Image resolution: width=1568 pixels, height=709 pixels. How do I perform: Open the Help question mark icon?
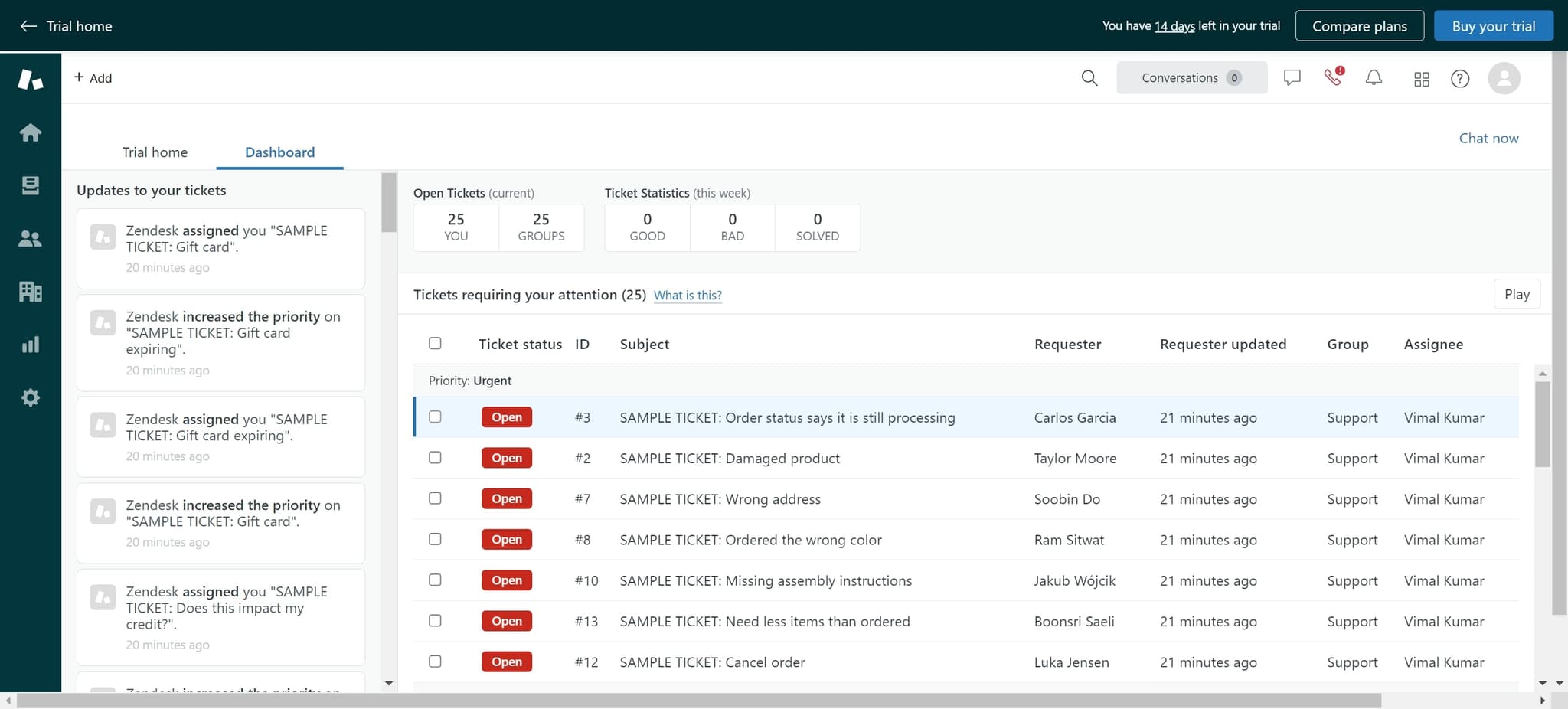[x=1460, y=78]
